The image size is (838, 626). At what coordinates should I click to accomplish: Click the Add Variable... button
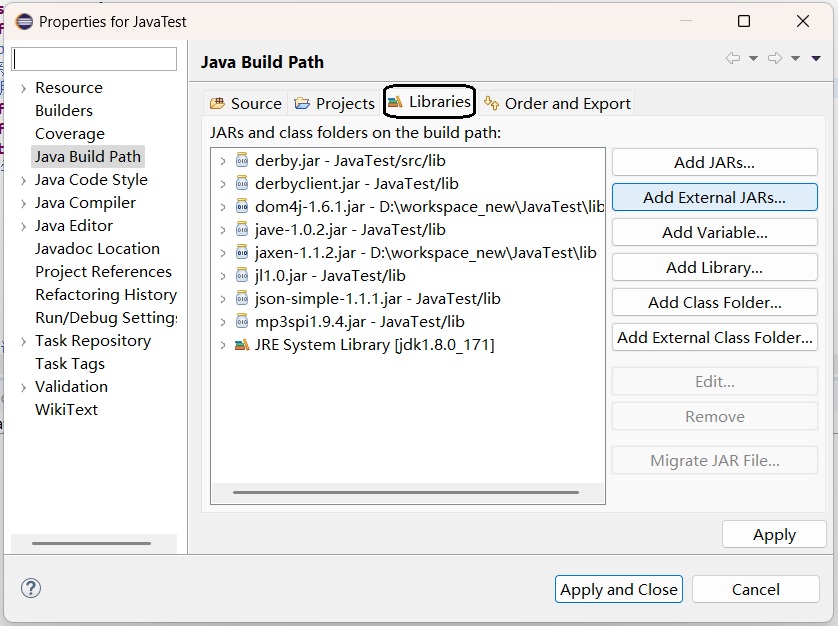tap(715, 233)
